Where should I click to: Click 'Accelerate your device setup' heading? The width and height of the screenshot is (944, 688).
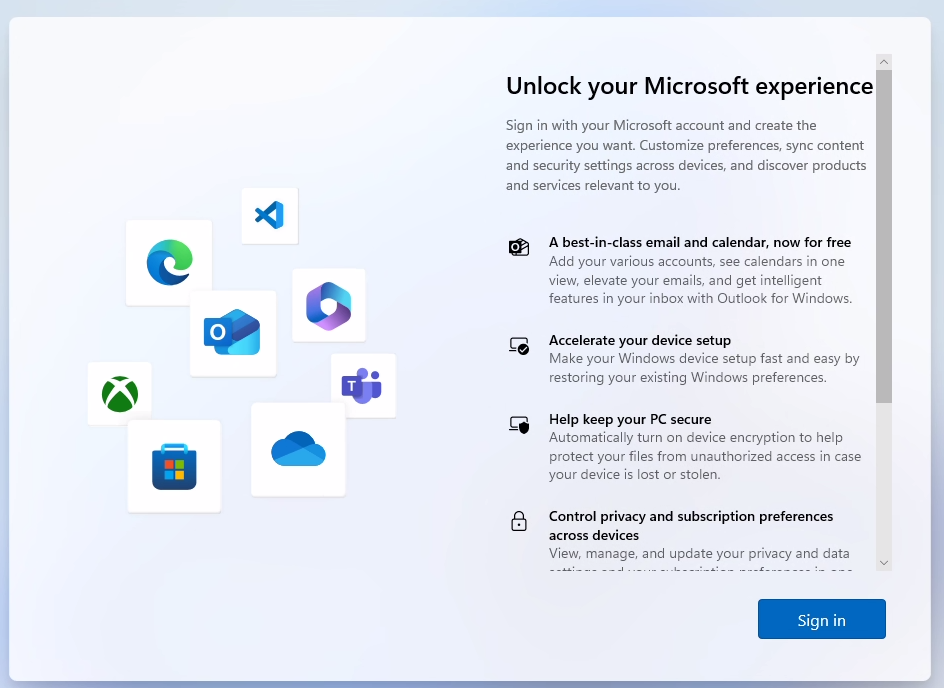pos(639,340)
